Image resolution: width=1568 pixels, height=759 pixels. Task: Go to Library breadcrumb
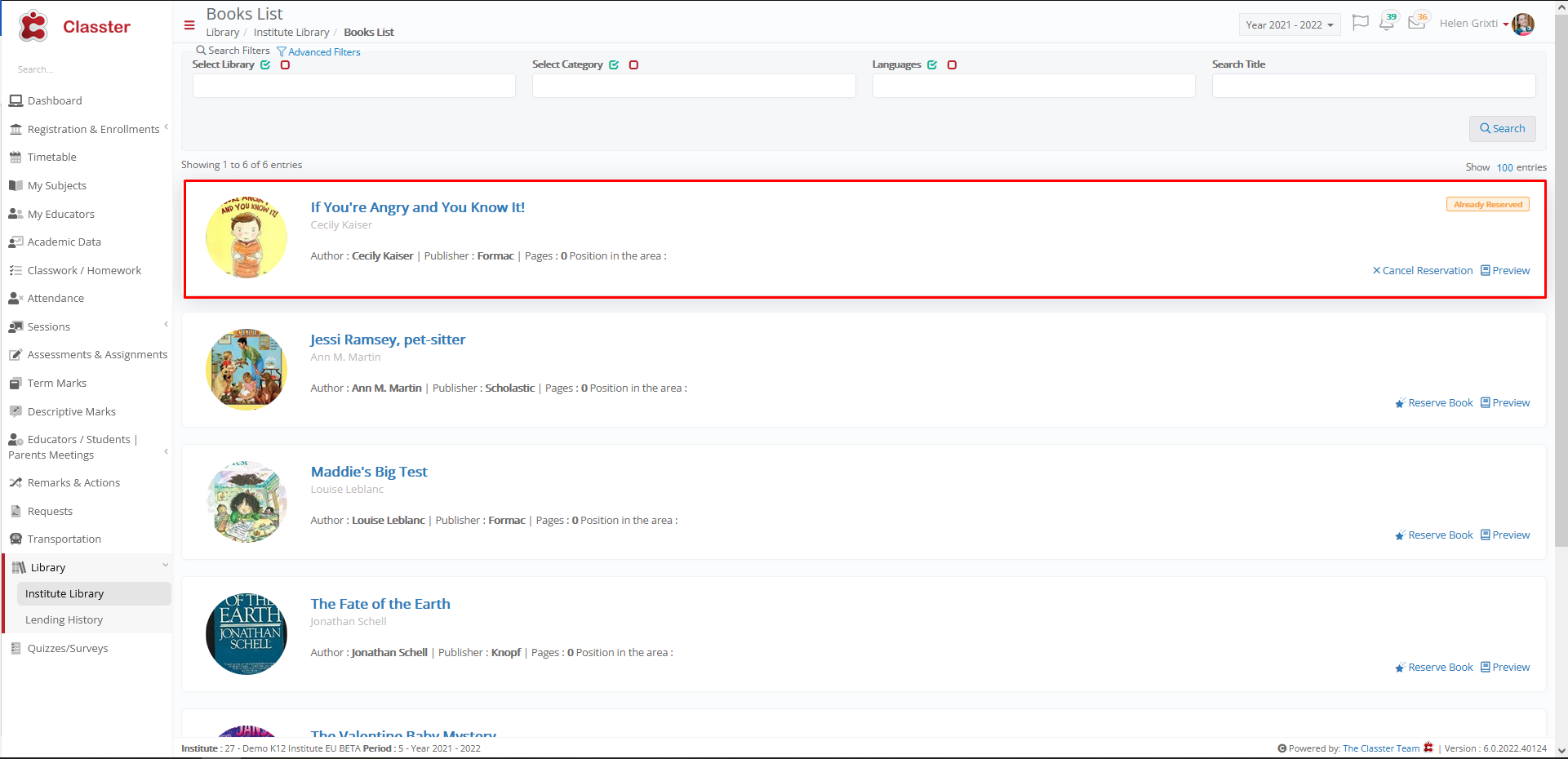(x=223, y=33)
